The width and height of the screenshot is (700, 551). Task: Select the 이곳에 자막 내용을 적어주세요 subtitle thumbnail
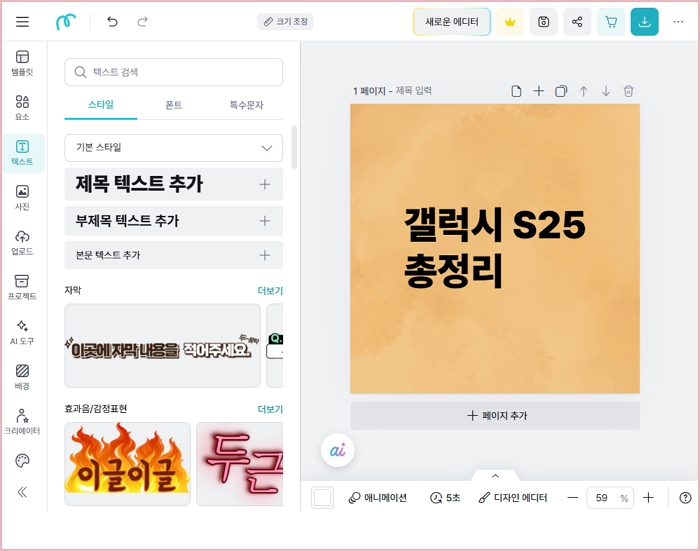point(162,346)
